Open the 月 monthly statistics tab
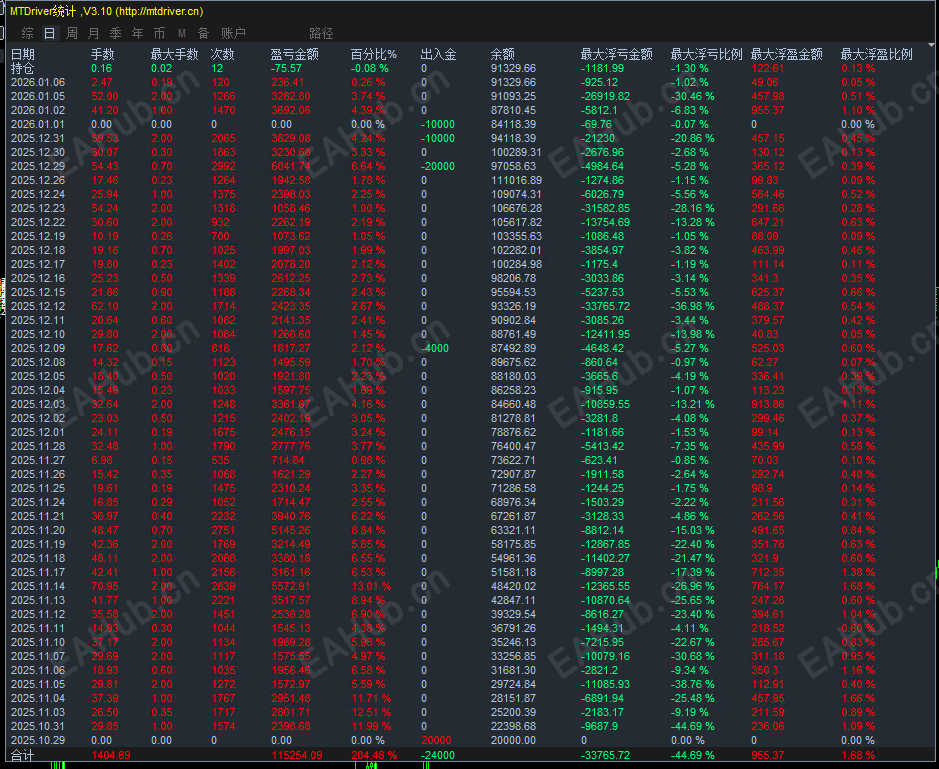The width and height of the screenshot is (939, 769). pyautogui.click(x=94, y=34)
